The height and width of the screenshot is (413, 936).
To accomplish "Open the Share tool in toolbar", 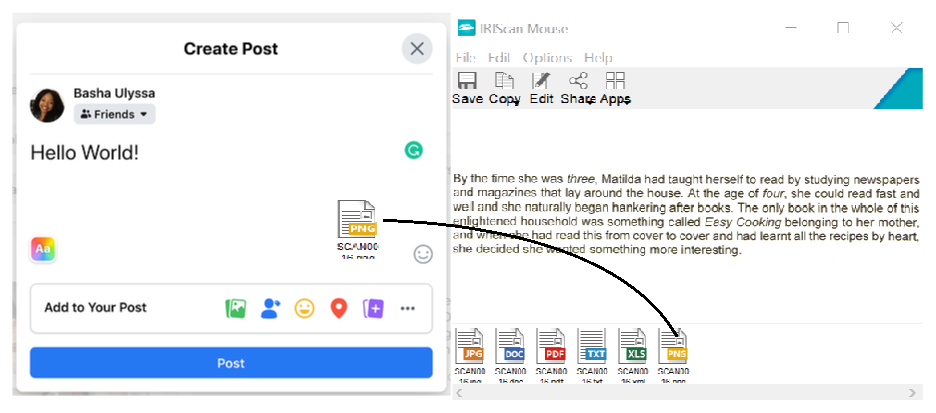I will 578,81.
